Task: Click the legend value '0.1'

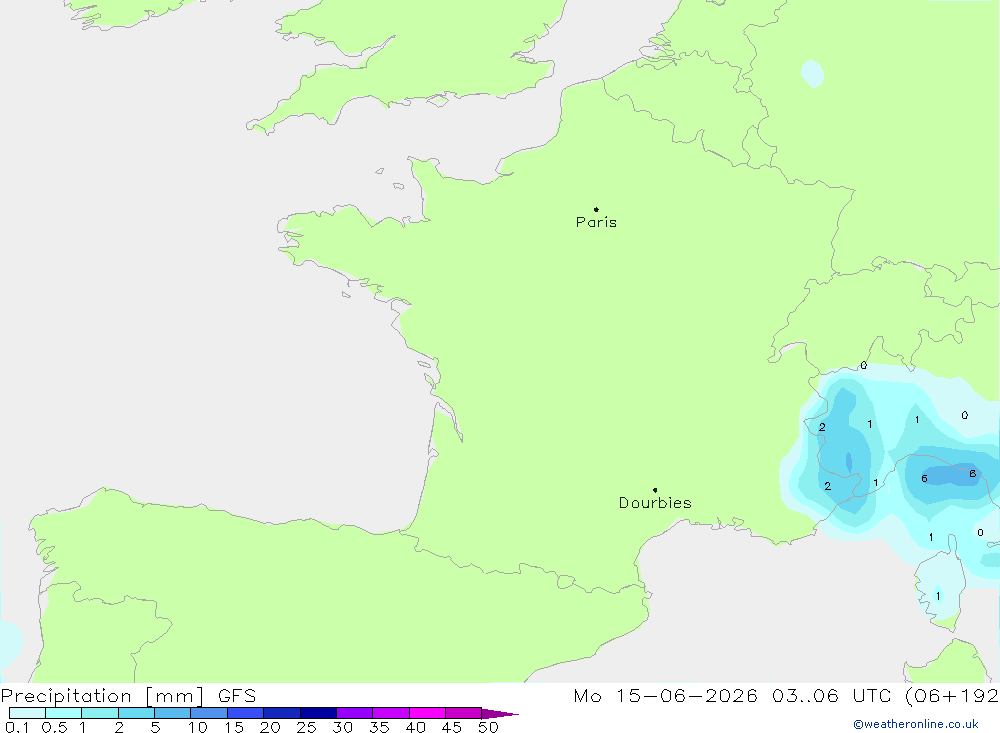Action: click(17, 727)
